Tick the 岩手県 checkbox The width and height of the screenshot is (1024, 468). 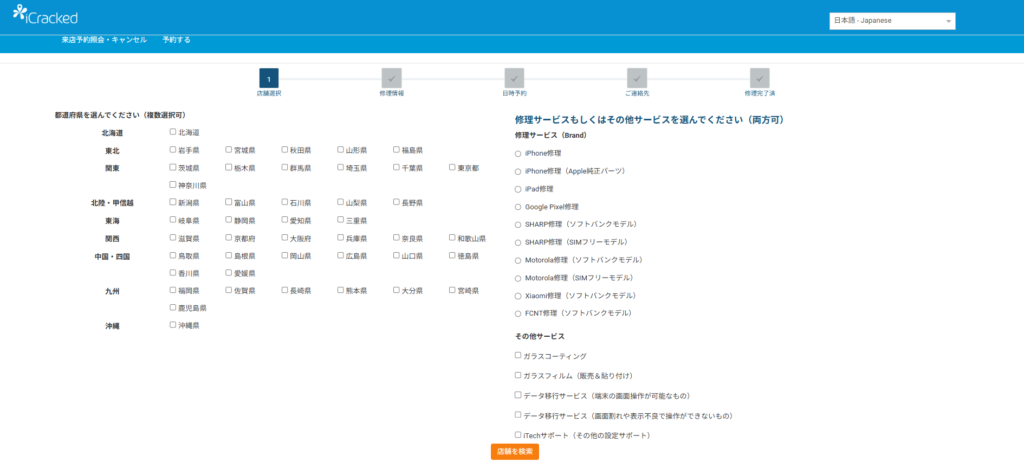[173, 149]
